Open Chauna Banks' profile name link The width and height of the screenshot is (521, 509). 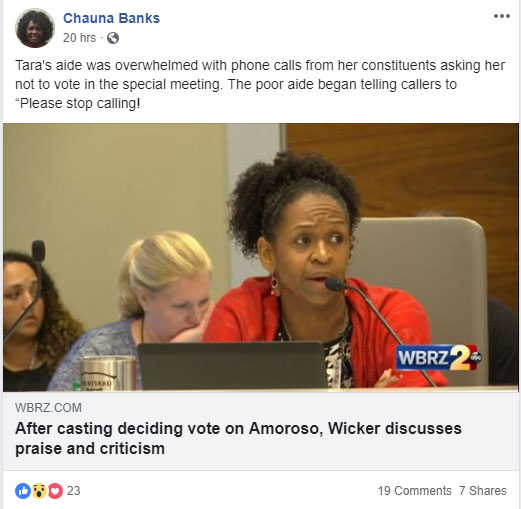pyautogui.click(x=111, y=18)
